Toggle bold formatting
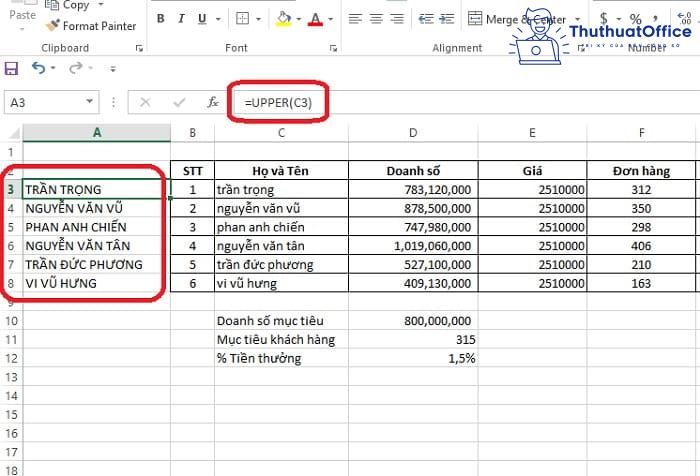The width and height of the screenshot is (700, 476). (160, 19)
